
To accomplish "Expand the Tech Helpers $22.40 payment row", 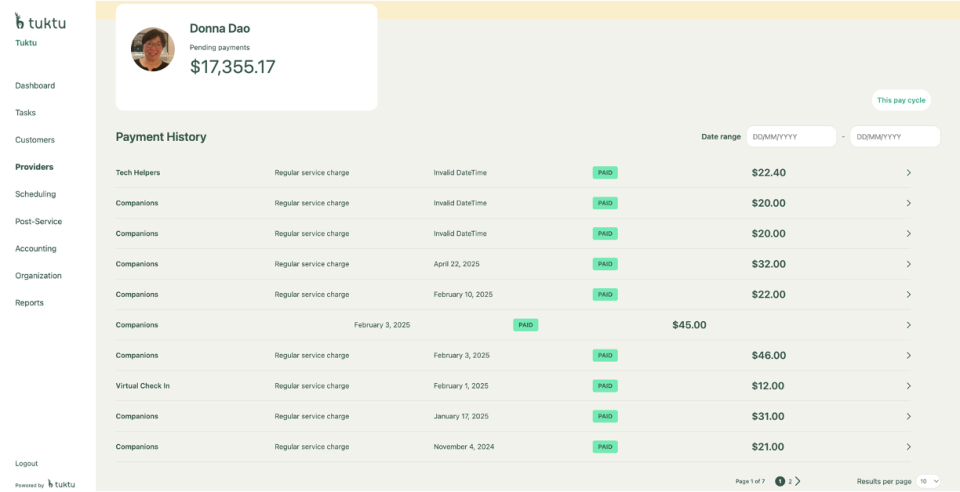I will point(908,173).
